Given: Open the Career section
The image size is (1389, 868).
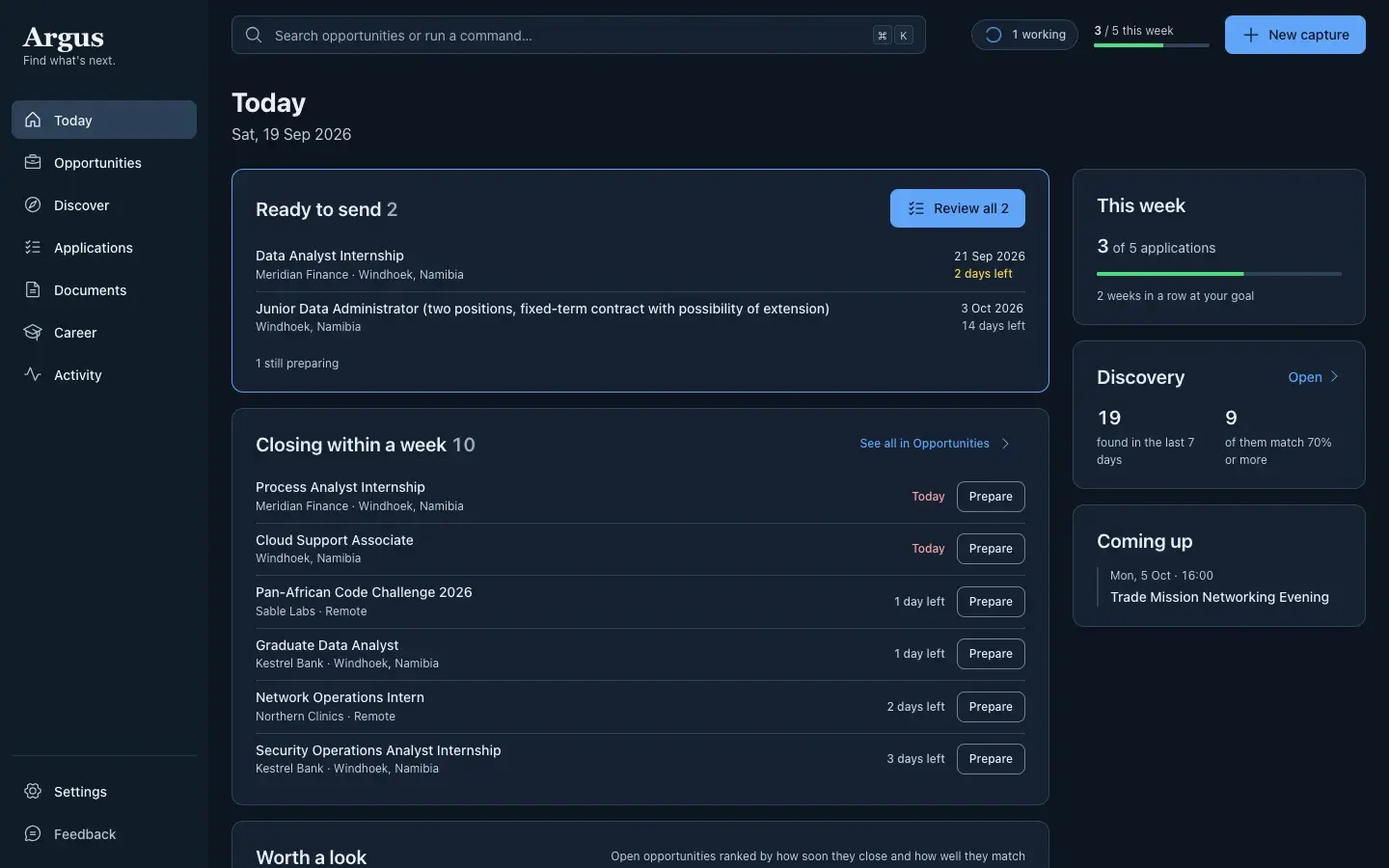Looking at the screenshot, I should tap(104, 332).
